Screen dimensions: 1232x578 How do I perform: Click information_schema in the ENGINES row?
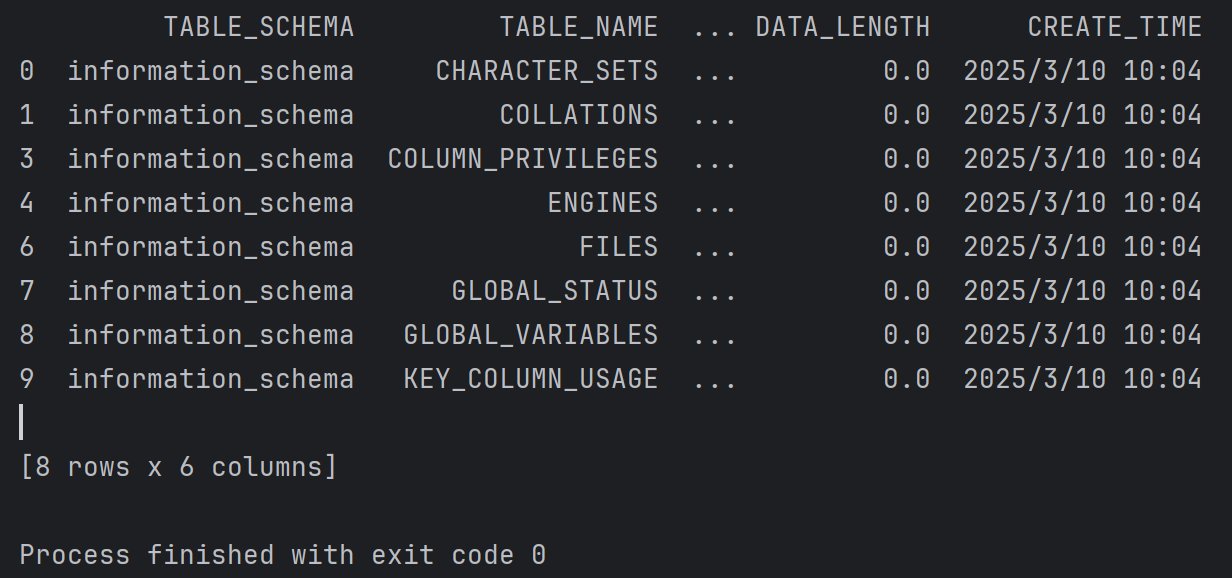211,203
